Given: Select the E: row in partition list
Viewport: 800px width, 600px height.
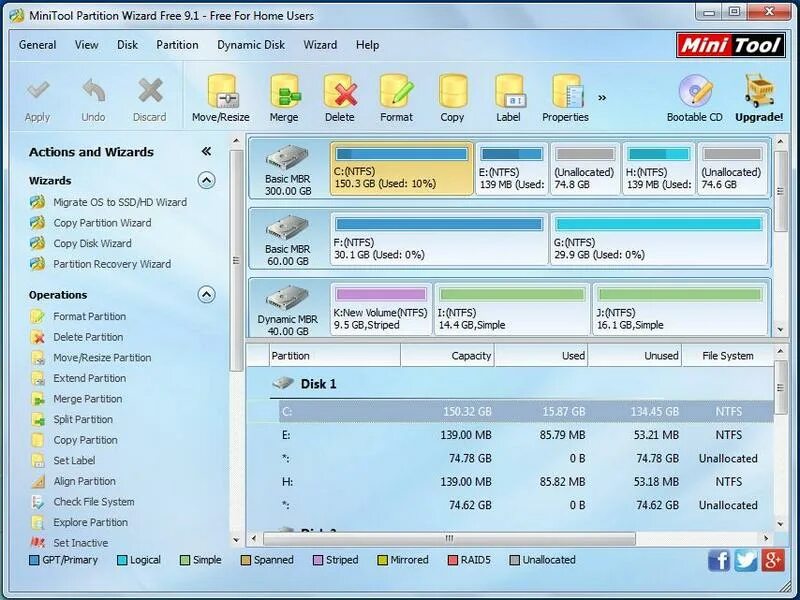Looking at the screenshot, I should tap(526, 435).
